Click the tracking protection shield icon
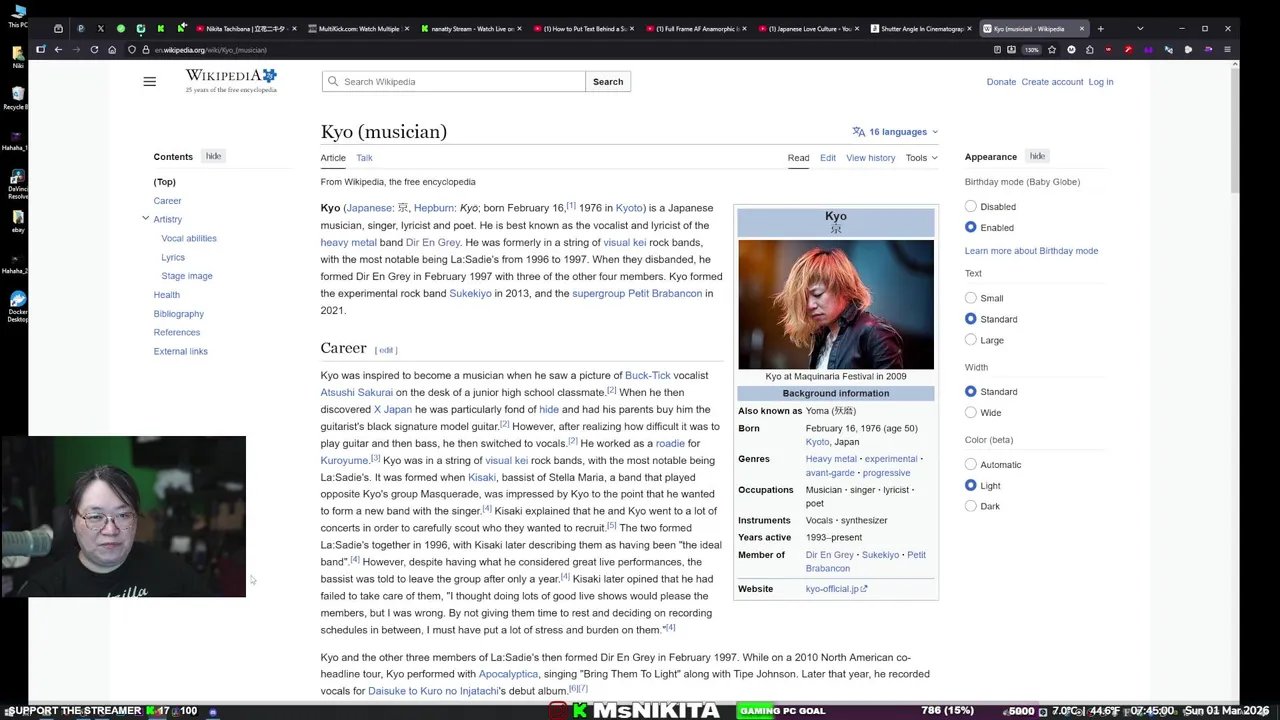This screenshot has width=1280, height=720. (132, 49)
